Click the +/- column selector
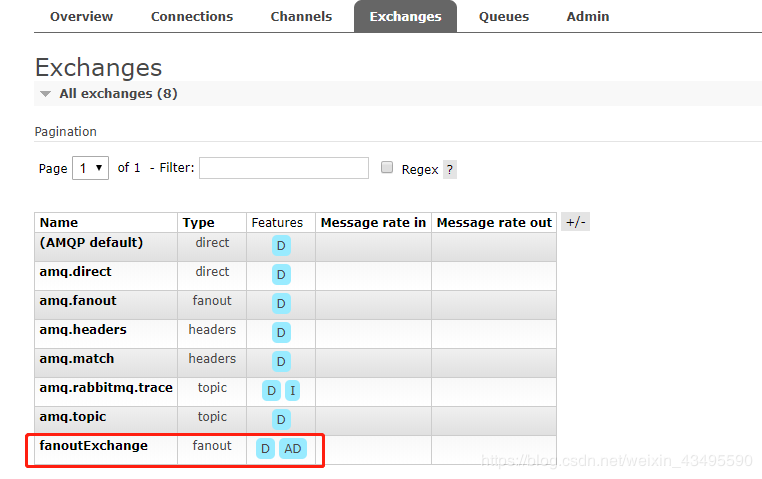 pyautogui.click(x=575, y=222)
